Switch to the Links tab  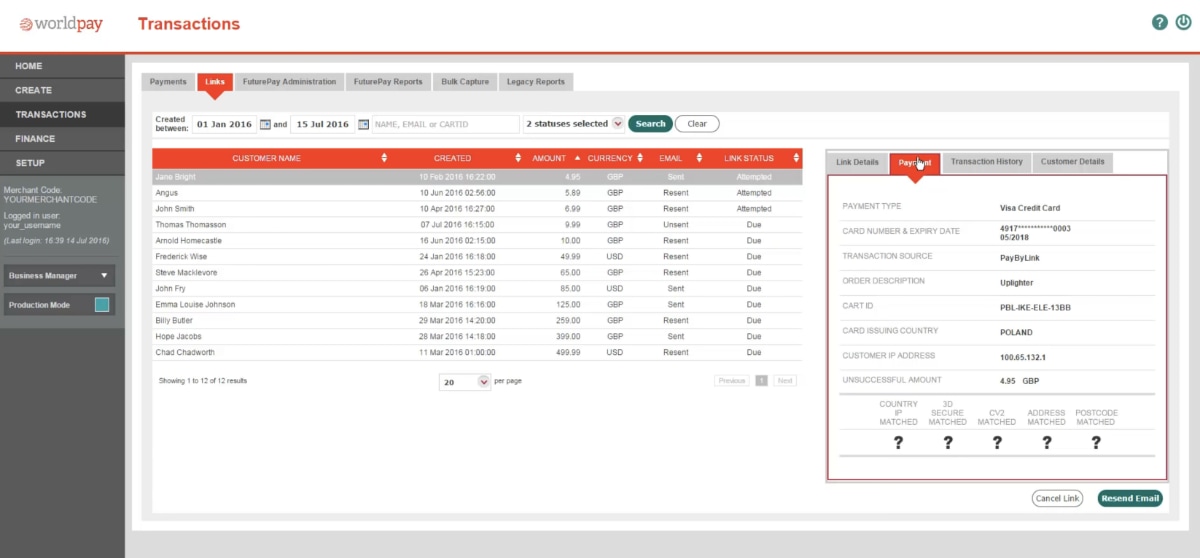pyautogui.click(x=215, y=82)
